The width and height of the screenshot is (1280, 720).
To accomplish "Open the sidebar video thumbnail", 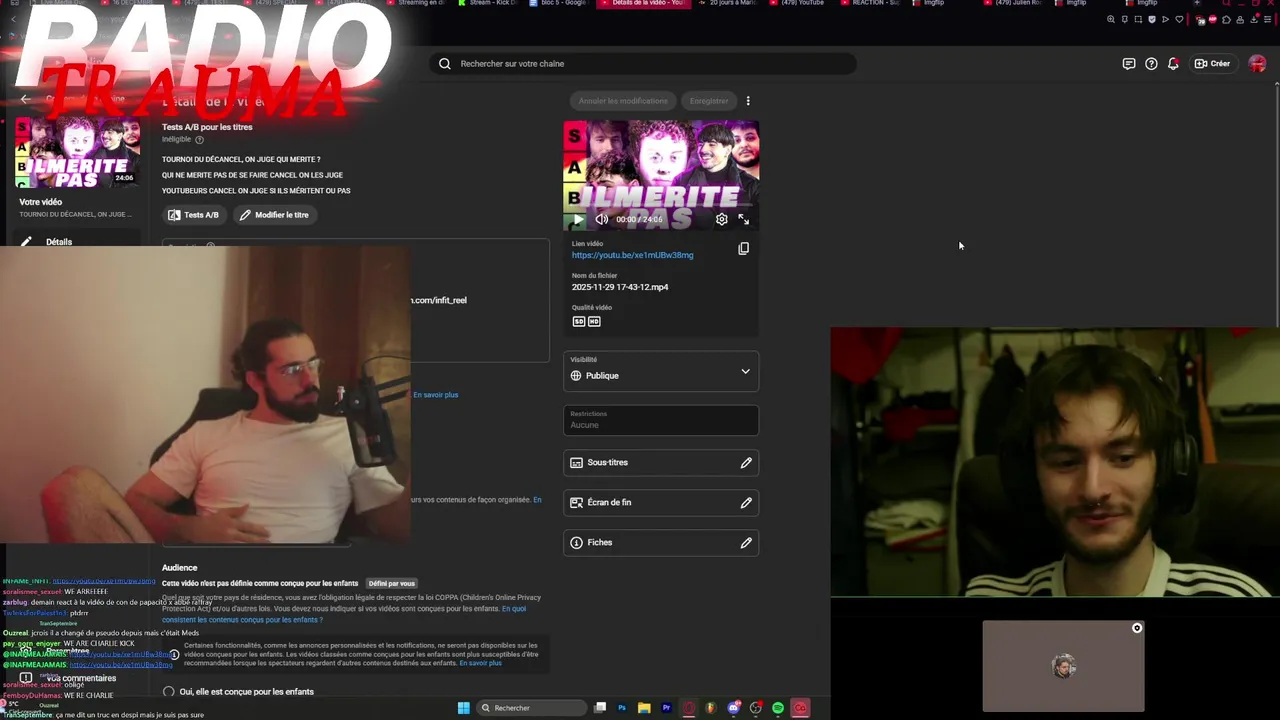I will click(x=77, y=153).
